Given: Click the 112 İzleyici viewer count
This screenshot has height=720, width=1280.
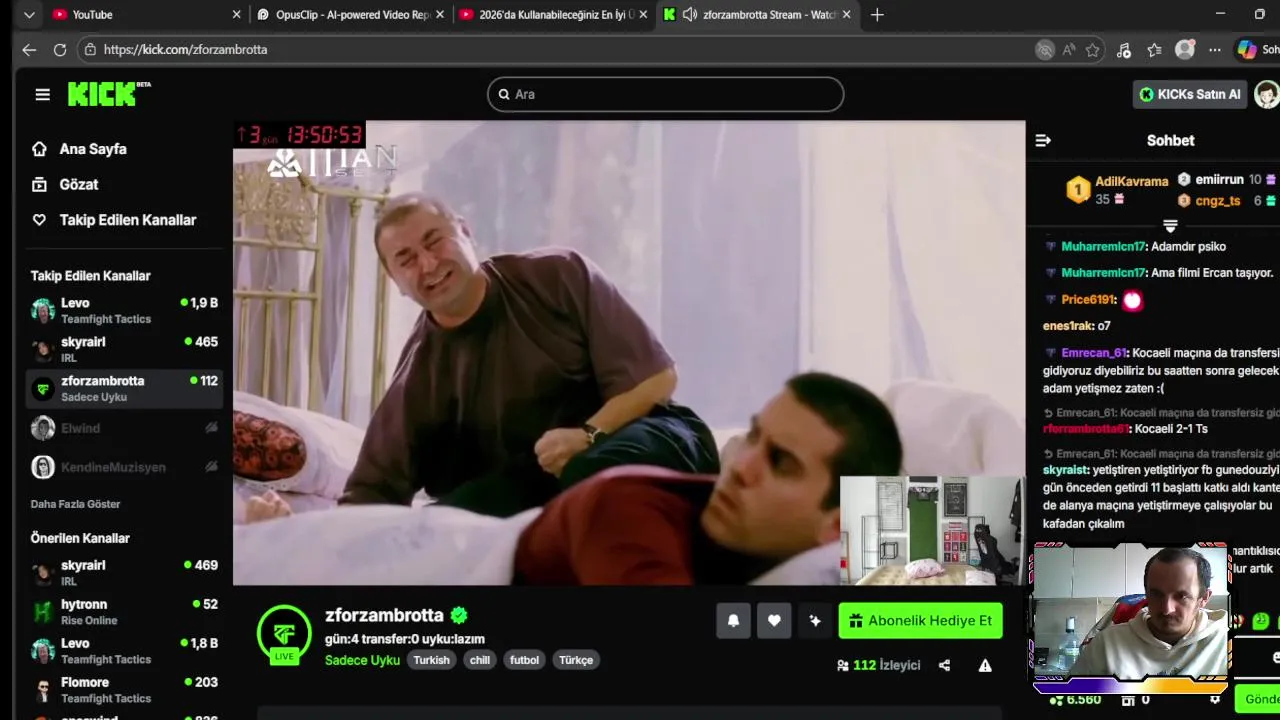Looking at the screenshot, I should [x=879, y=665].
